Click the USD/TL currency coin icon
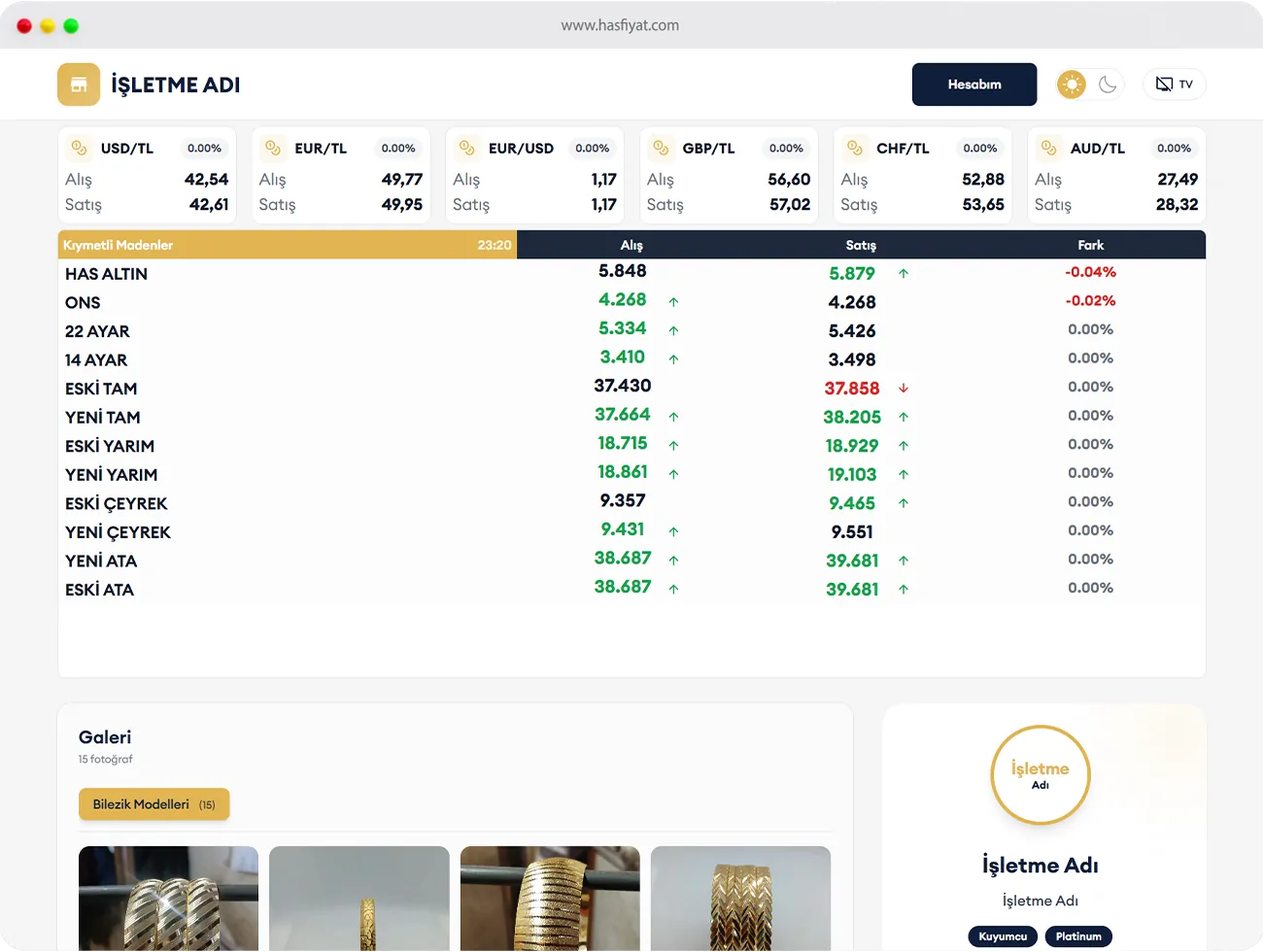This screenshot has width=1263, height=952. [x=80, y=148]
